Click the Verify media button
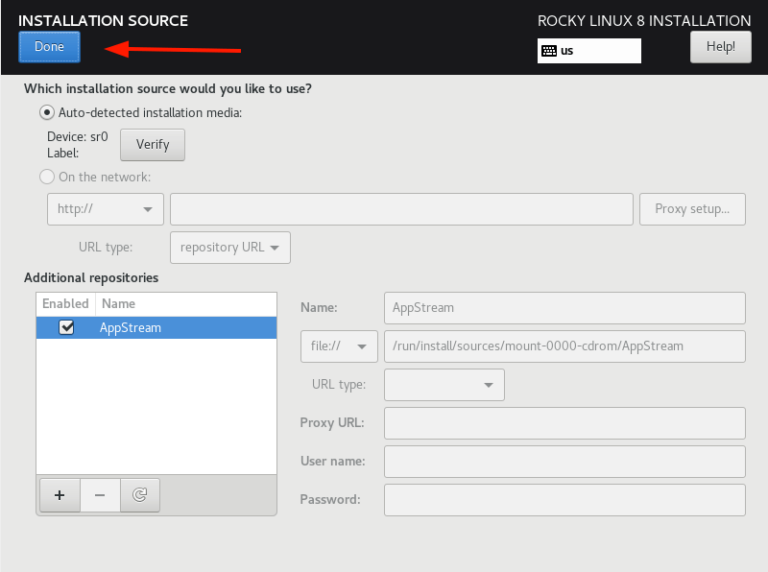The width and height of the screenshot is (768, 572). click(x=153, y=145)
